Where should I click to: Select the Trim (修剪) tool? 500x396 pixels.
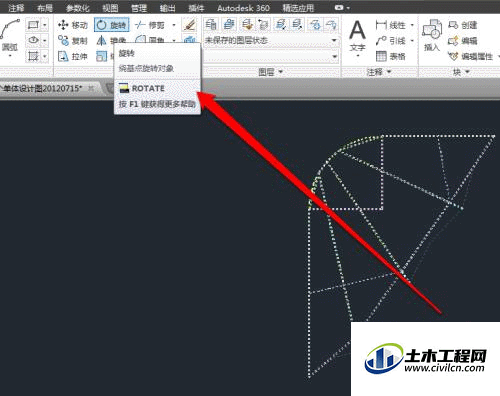pyautogui.click(x=150, y=25)
